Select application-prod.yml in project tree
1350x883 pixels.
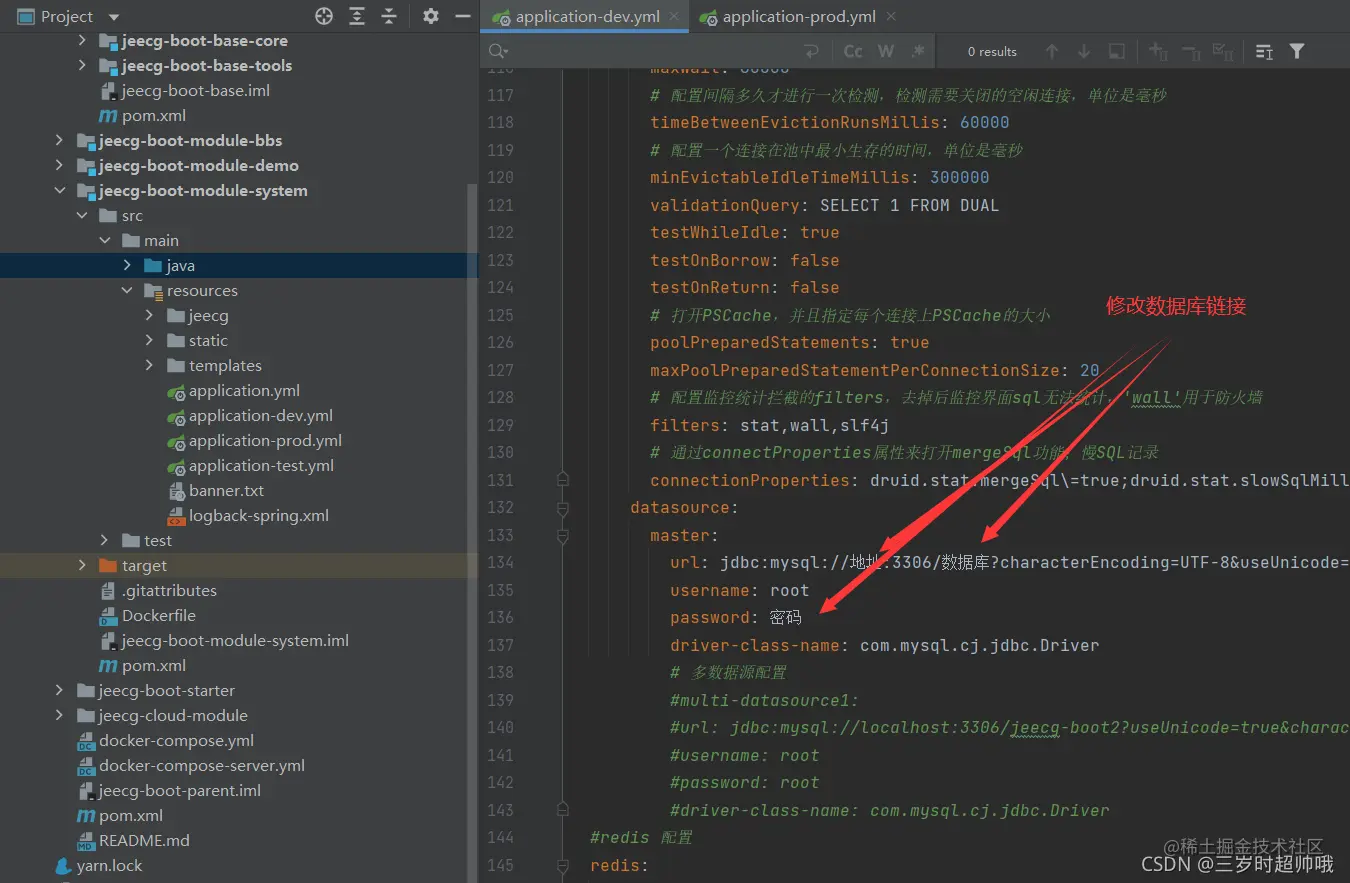(265, 441)
